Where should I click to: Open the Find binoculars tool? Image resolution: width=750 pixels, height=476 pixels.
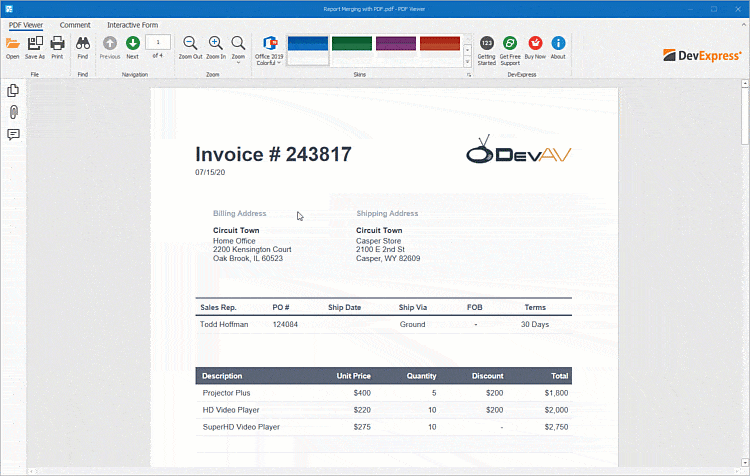(83, 45)
